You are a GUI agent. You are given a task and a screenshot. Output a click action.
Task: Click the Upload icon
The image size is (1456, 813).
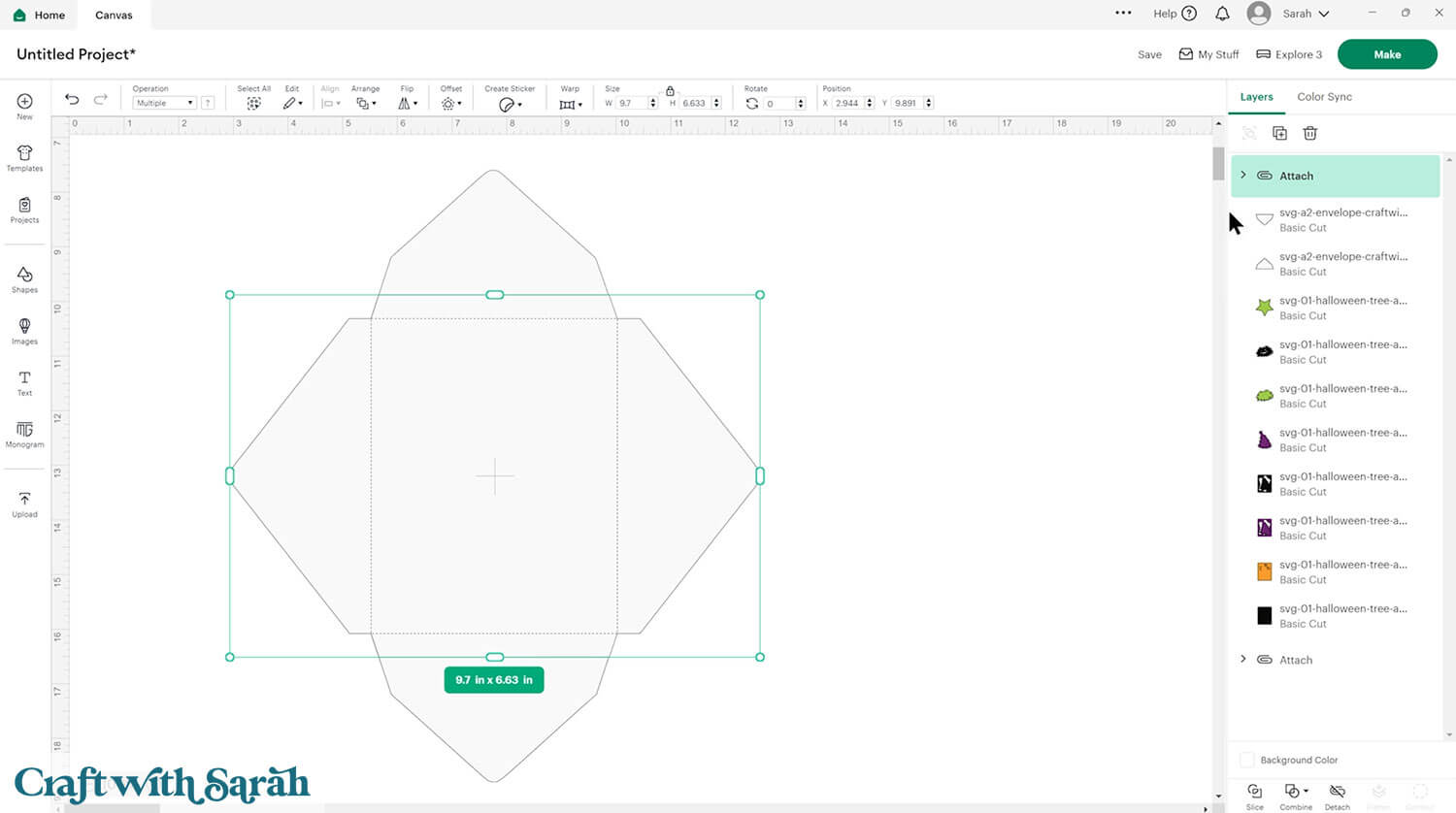pyautogui.click(x=24, y=504)
